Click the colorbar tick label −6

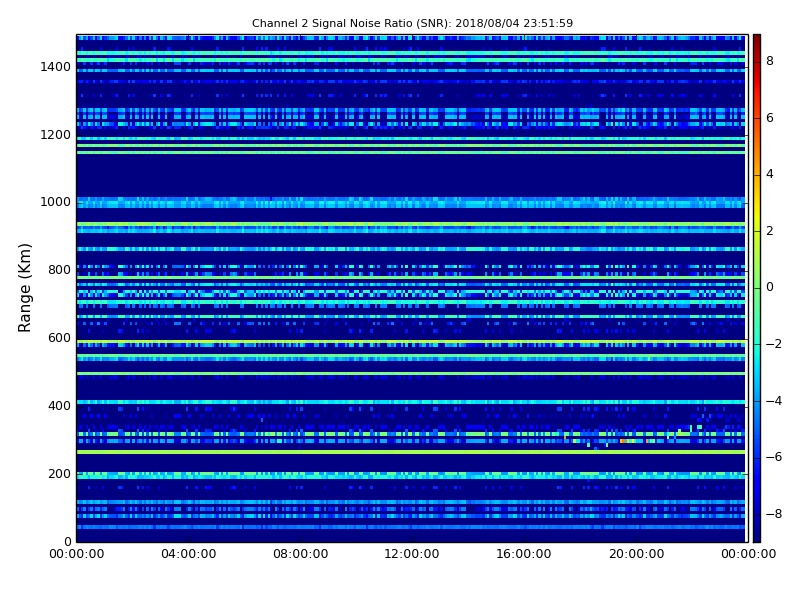(774, 457)
